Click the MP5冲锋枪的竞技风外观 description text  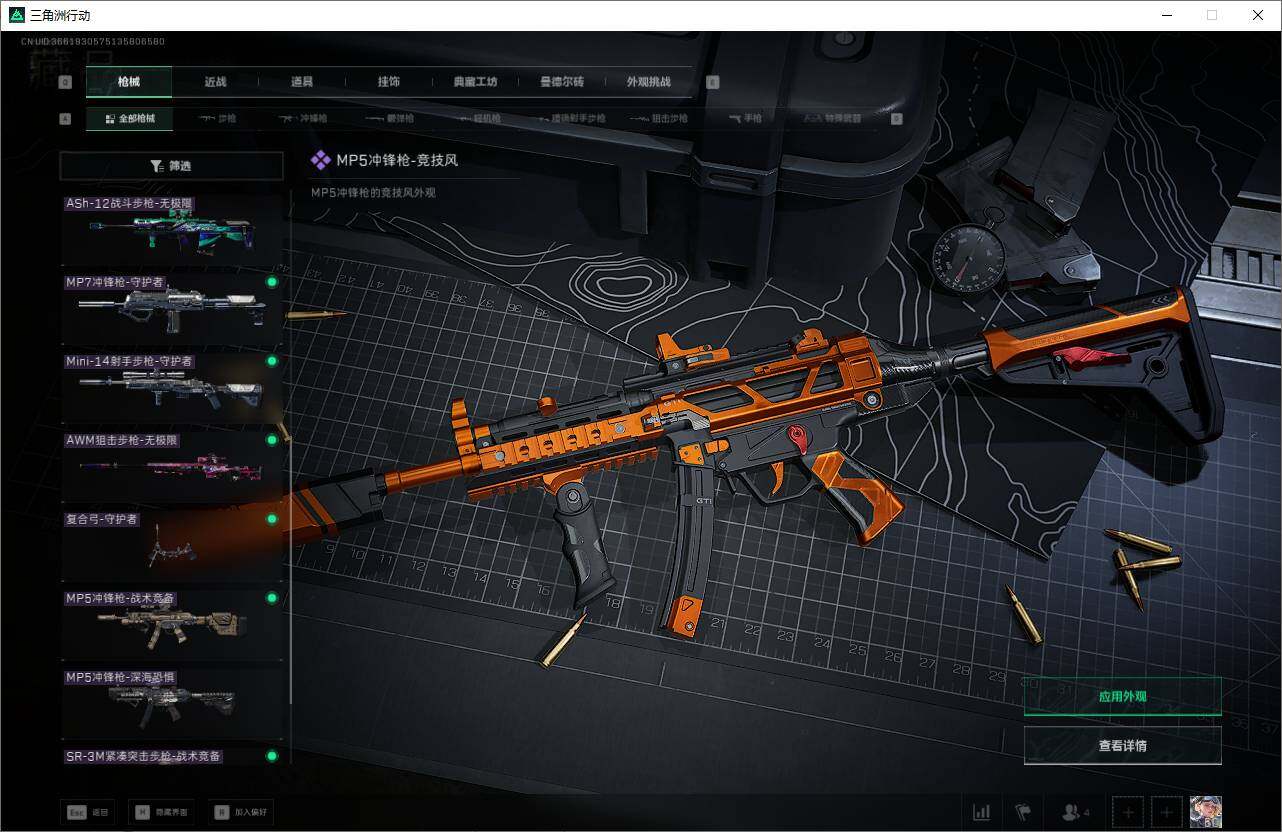point(373,193)
